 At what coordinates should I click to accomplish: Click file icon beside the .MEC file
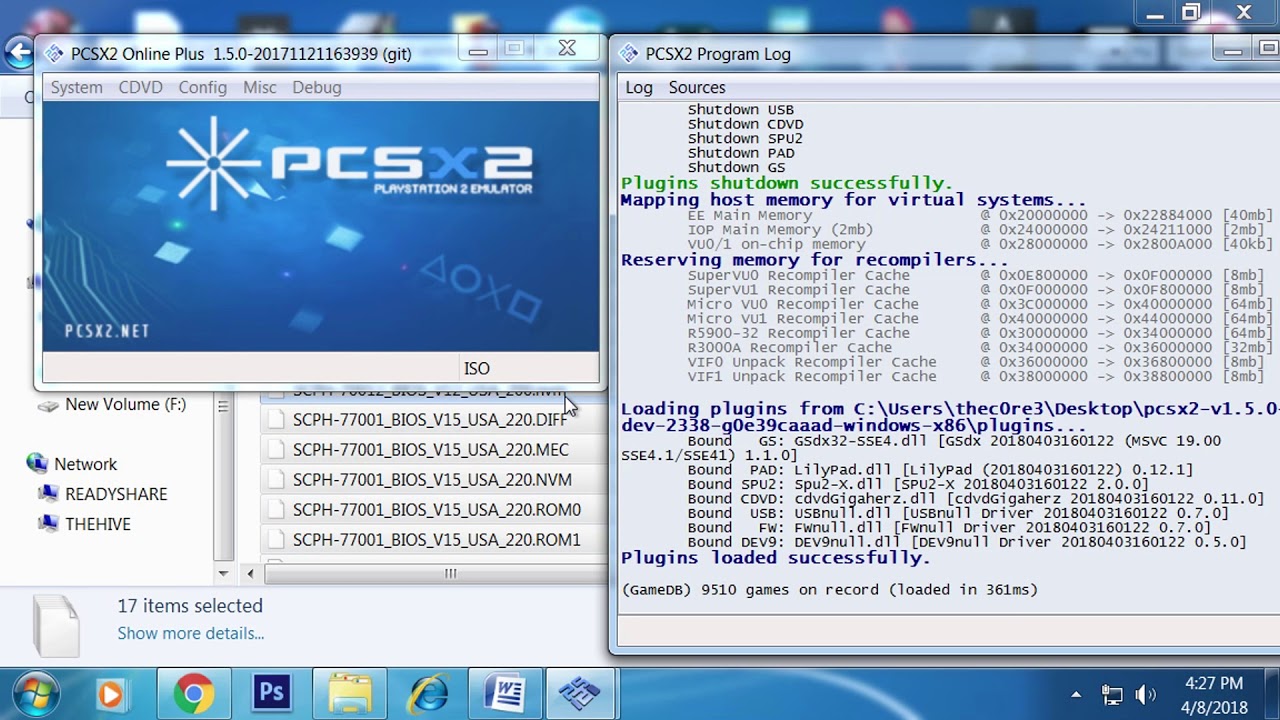(x=276, y=450)
